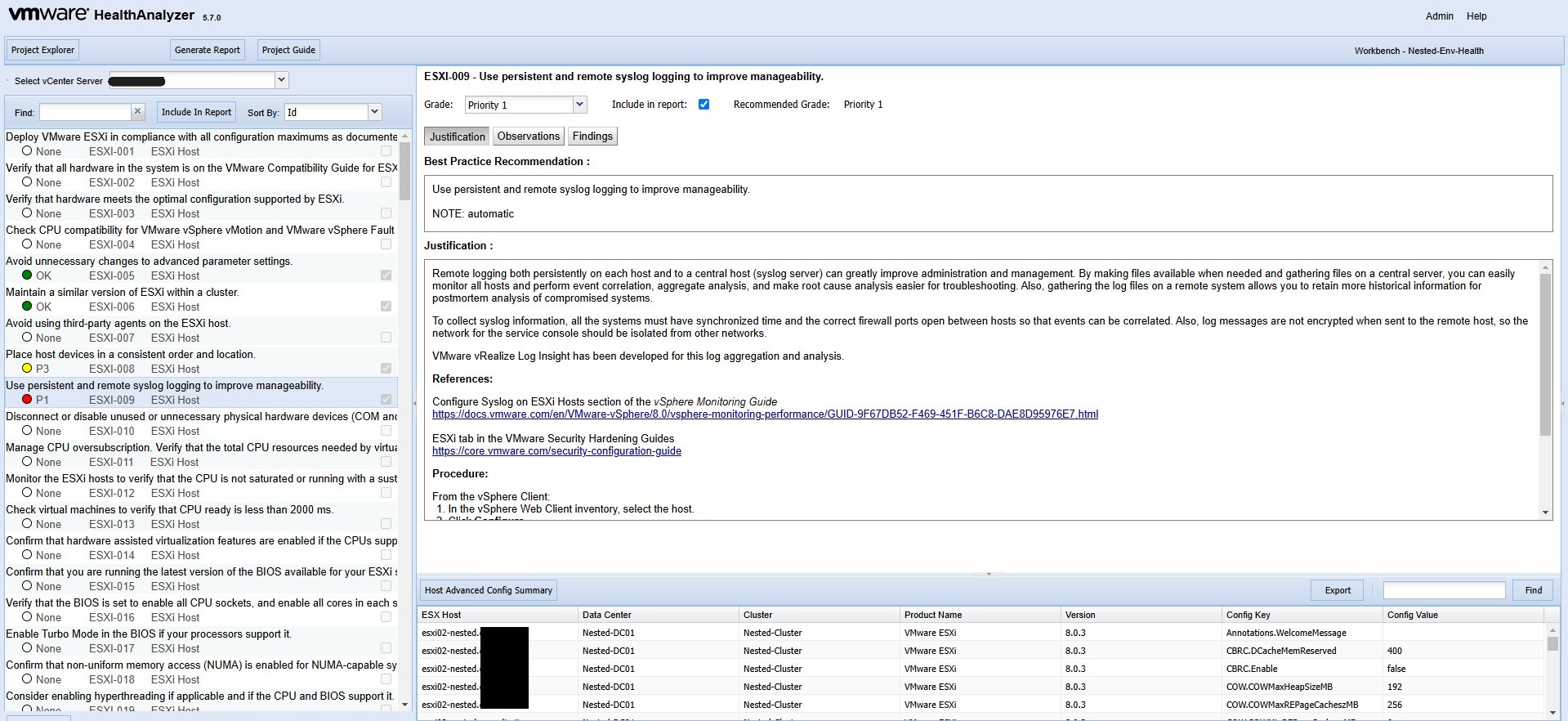The height and width of the screenshot is (721, 1568).
Task: Click the justification scroll down arrow
Action: tap(1545, 513)
